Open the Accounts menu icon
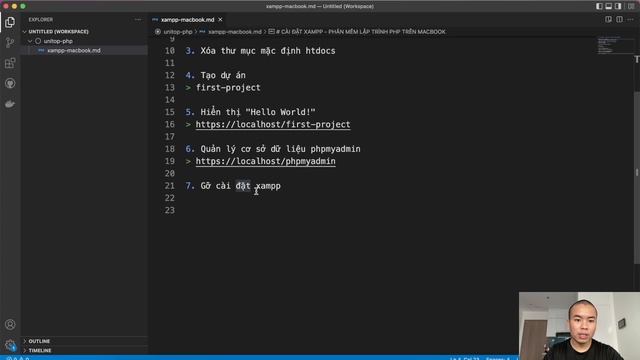640x360 pixels. (x=10, y=324)
